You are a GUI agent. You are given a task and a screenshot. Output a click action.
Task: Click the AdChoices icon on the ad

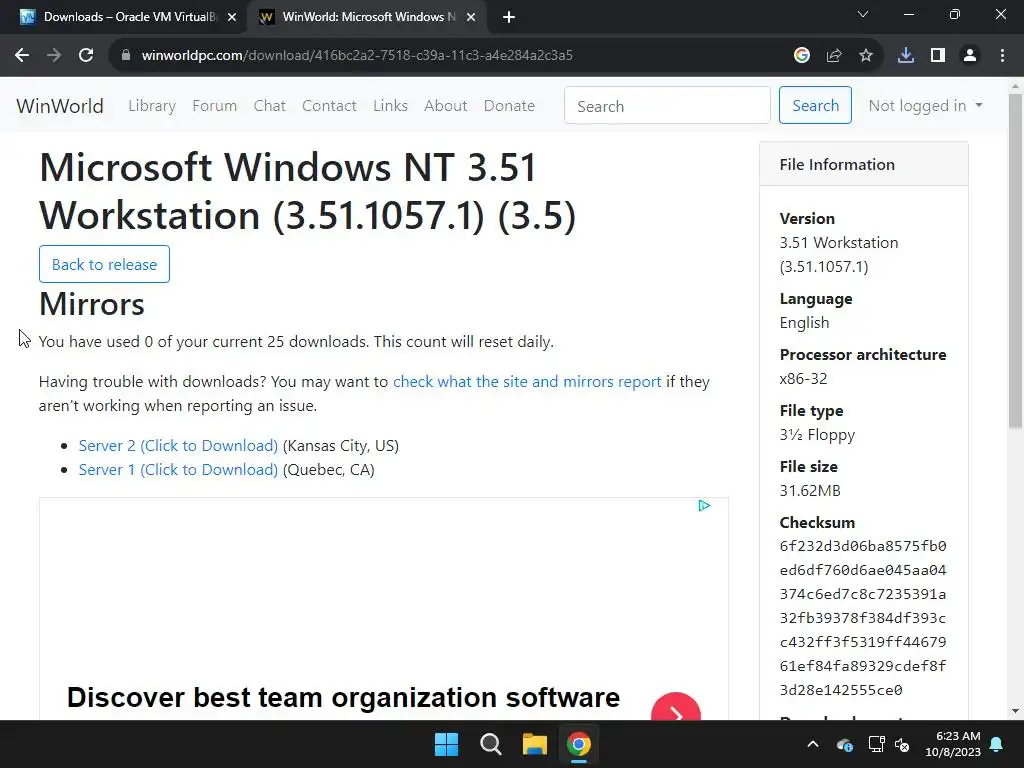point(704,505)
